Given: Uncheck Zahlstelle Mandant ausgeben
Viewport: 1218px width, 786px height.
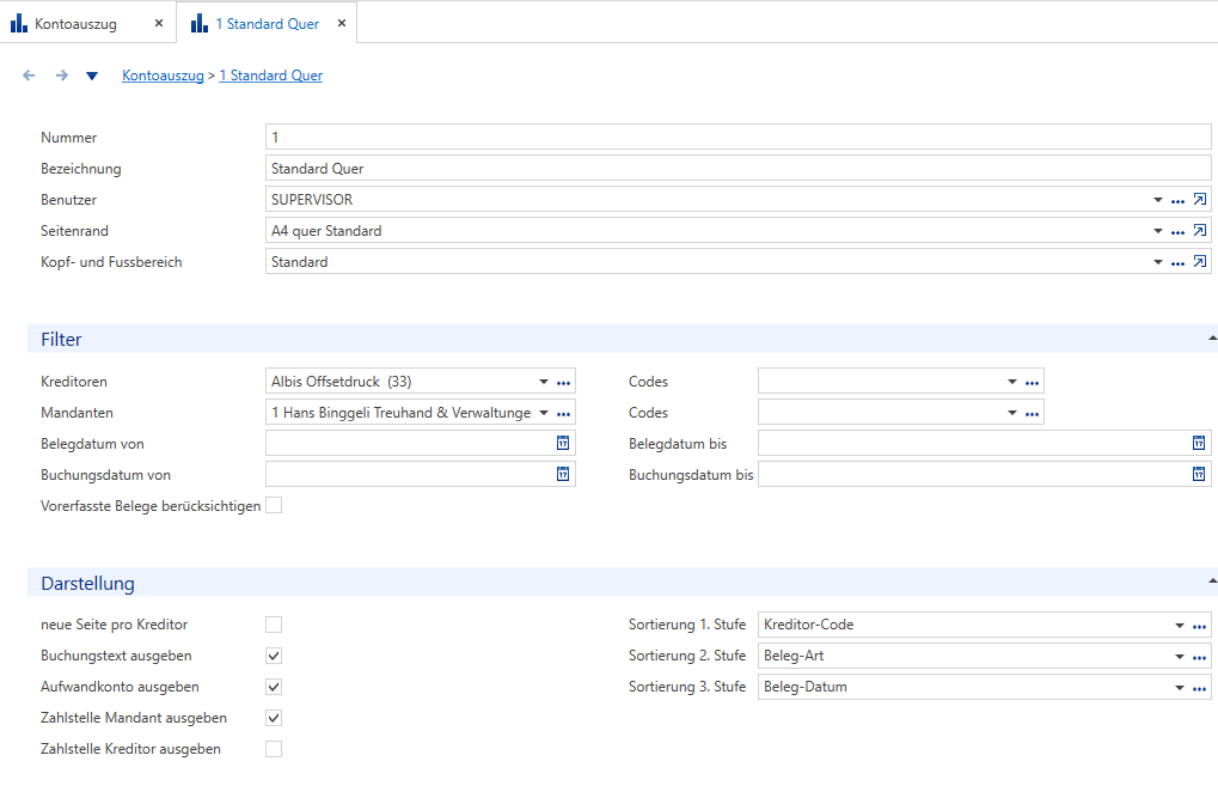Looking at the screenshot, I should [x=274, y=718].
